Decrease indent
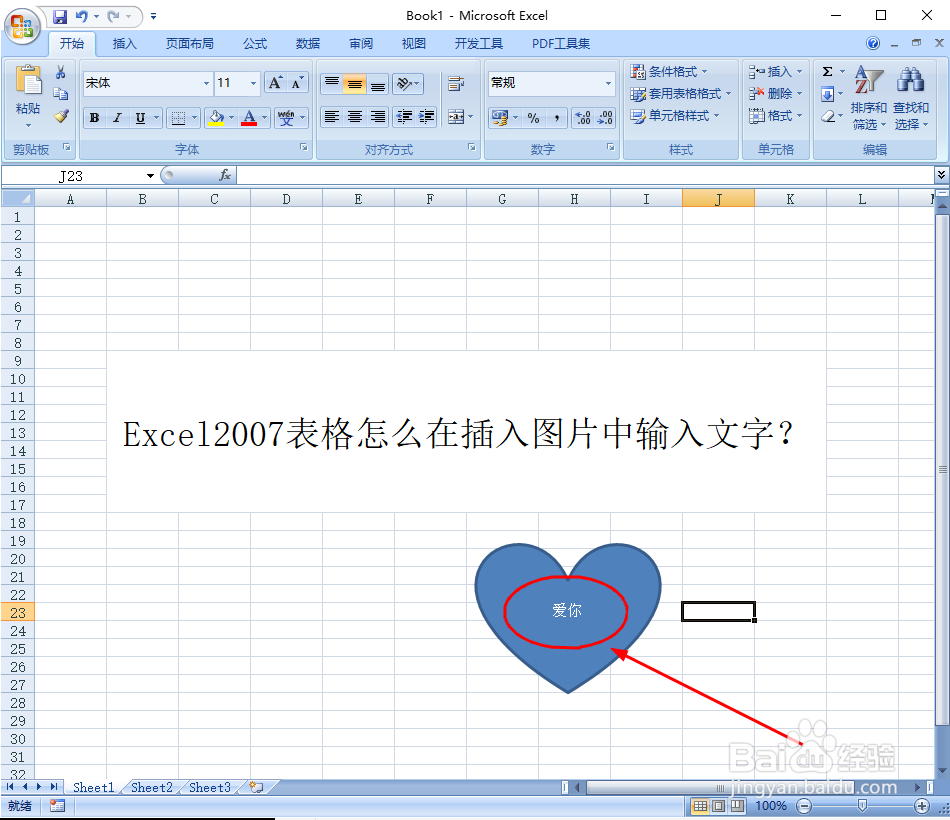This screenshot has height=820, width=950. [404, 116]
